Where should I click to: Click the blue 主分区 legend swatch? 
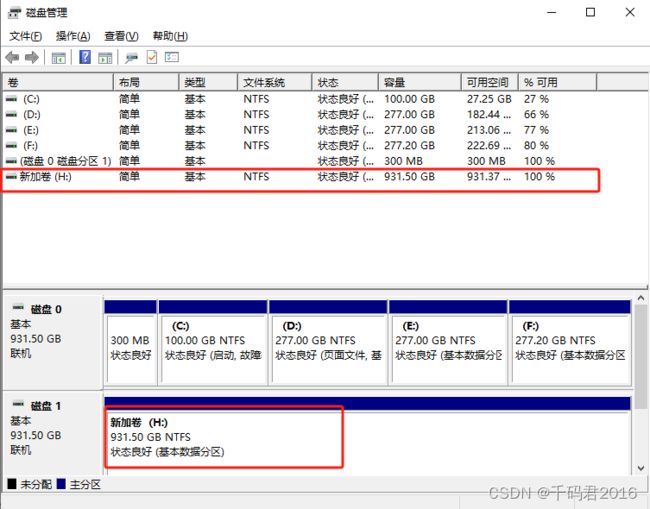tap(61, 484)
